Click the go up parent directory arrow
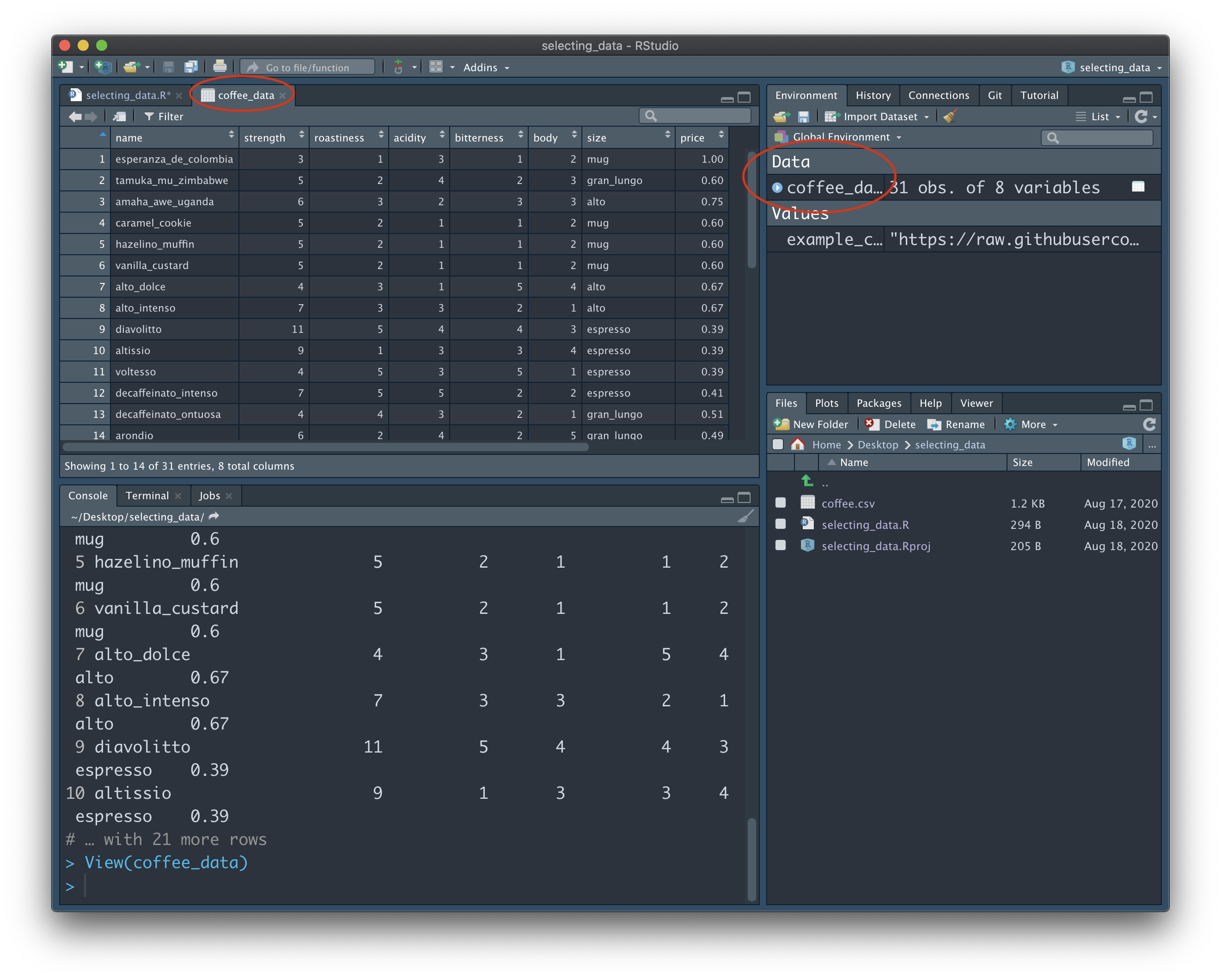This screenshot has width=1221, height=980. 807,481
